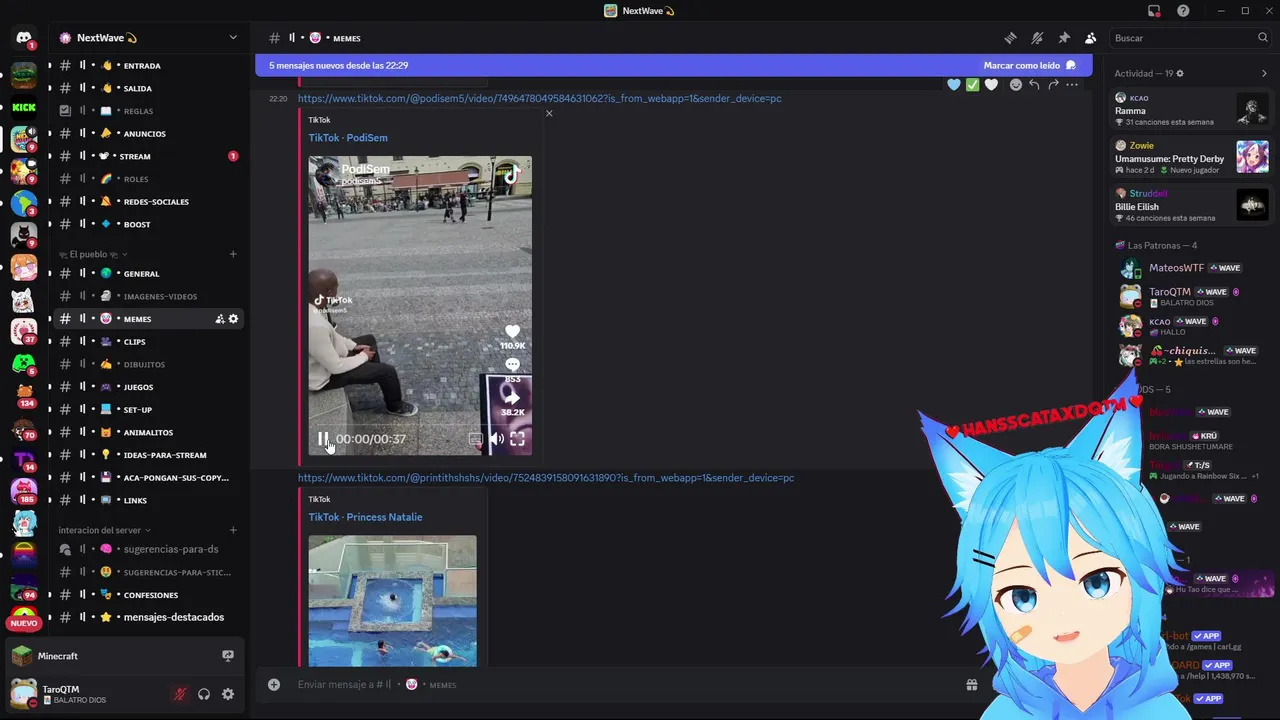Click NUEVO unread mentions pill
Viewport: 1280px width, 720px height.
[24, 623]
